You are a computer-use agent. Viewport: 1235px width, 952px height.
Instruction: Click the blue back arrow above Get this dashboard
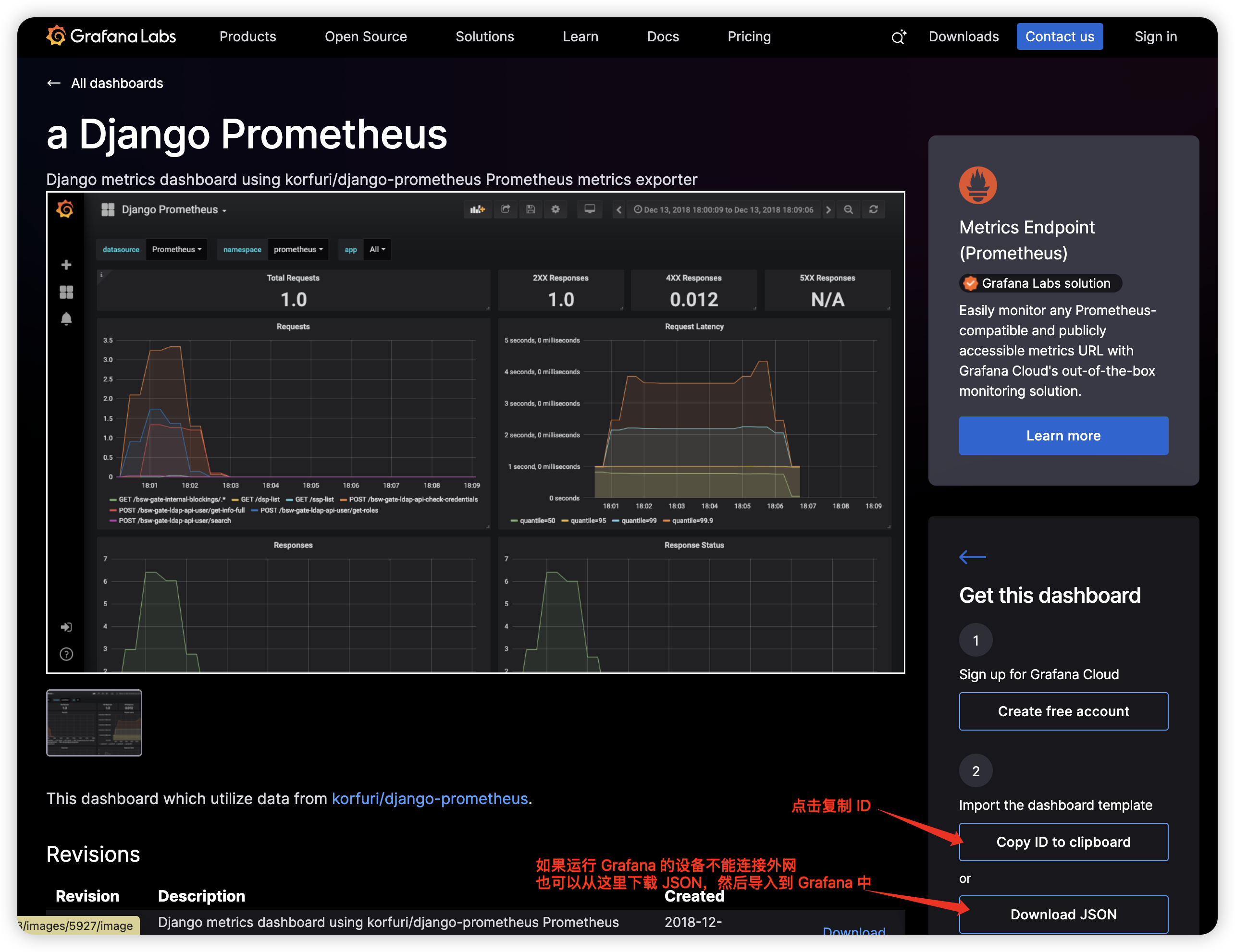click(x=972, y=557)
